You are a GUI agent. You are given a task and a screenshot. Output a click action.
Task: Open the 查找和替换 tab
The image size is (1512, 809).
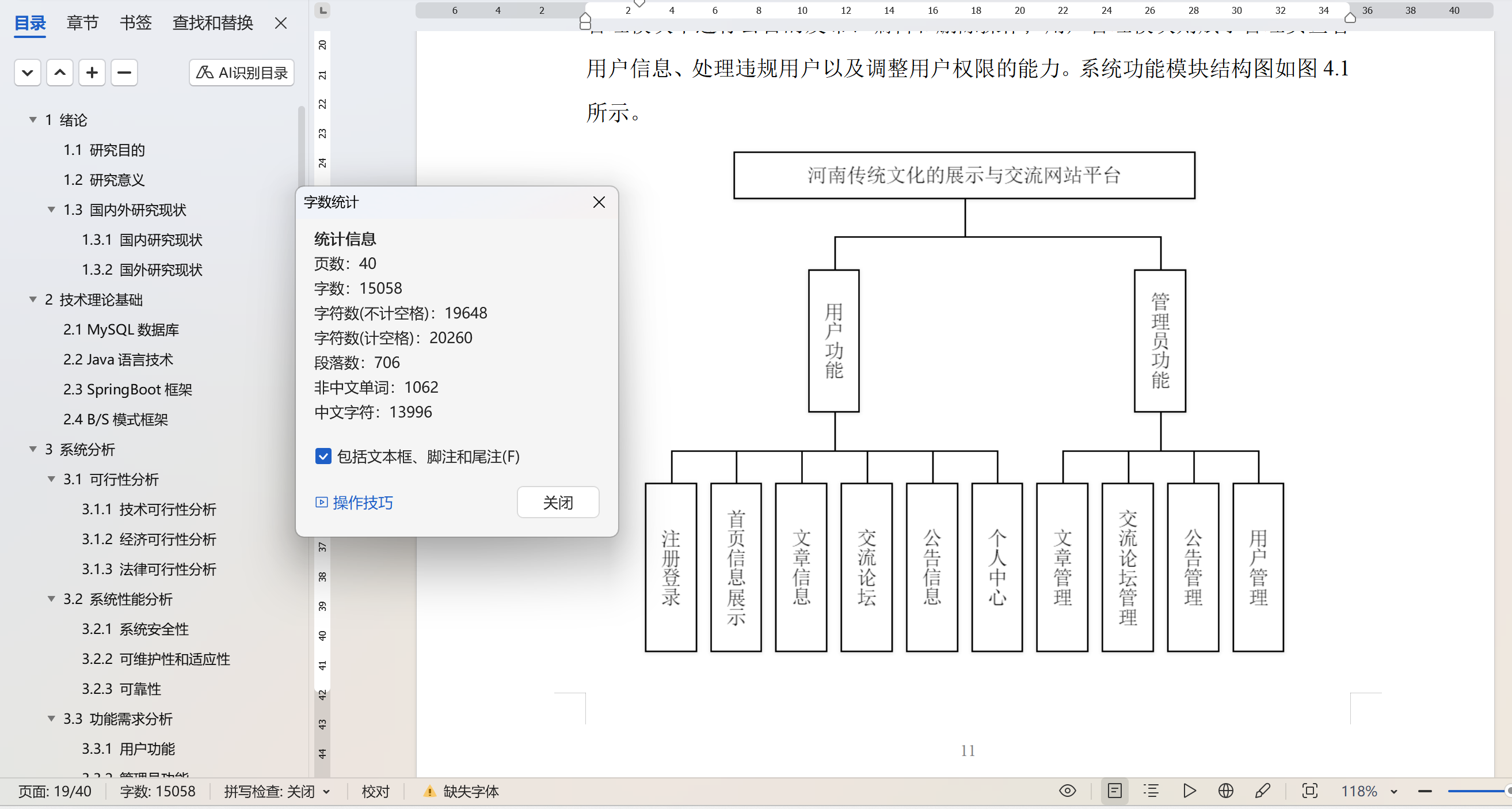coord(212,23)
